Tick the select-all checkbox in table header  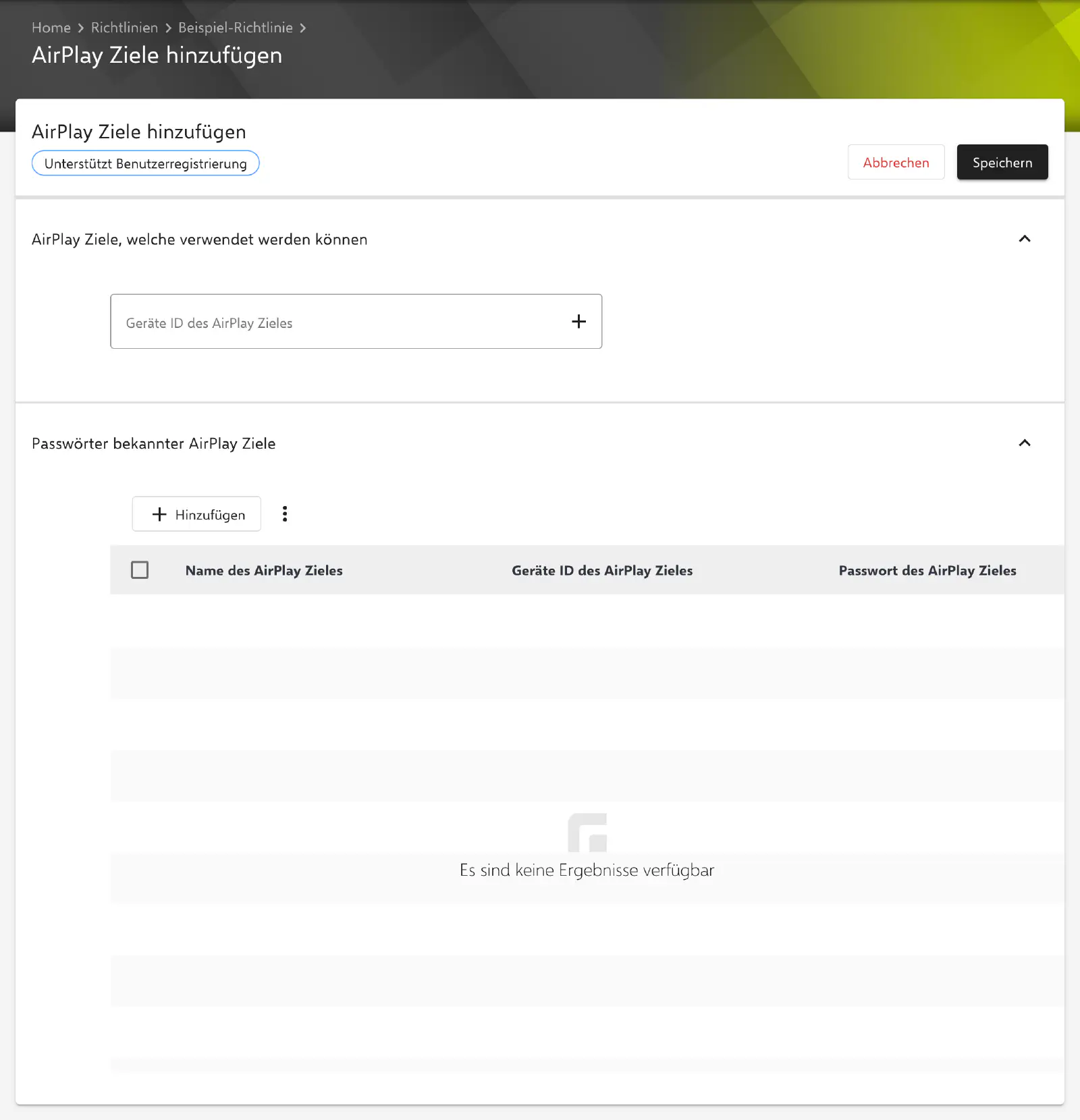click(140, 570)
